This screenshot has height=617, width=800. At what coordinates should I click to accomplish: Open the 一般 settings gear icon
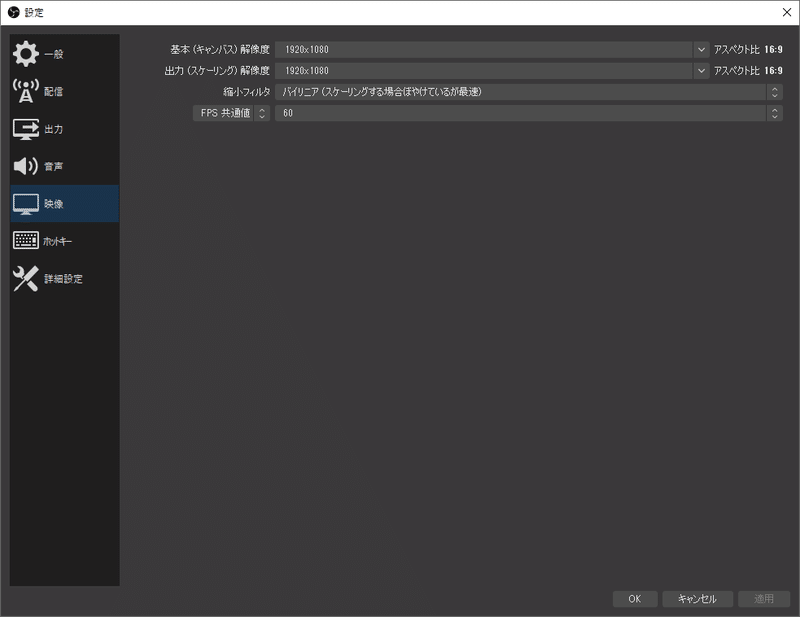[26, 54]
